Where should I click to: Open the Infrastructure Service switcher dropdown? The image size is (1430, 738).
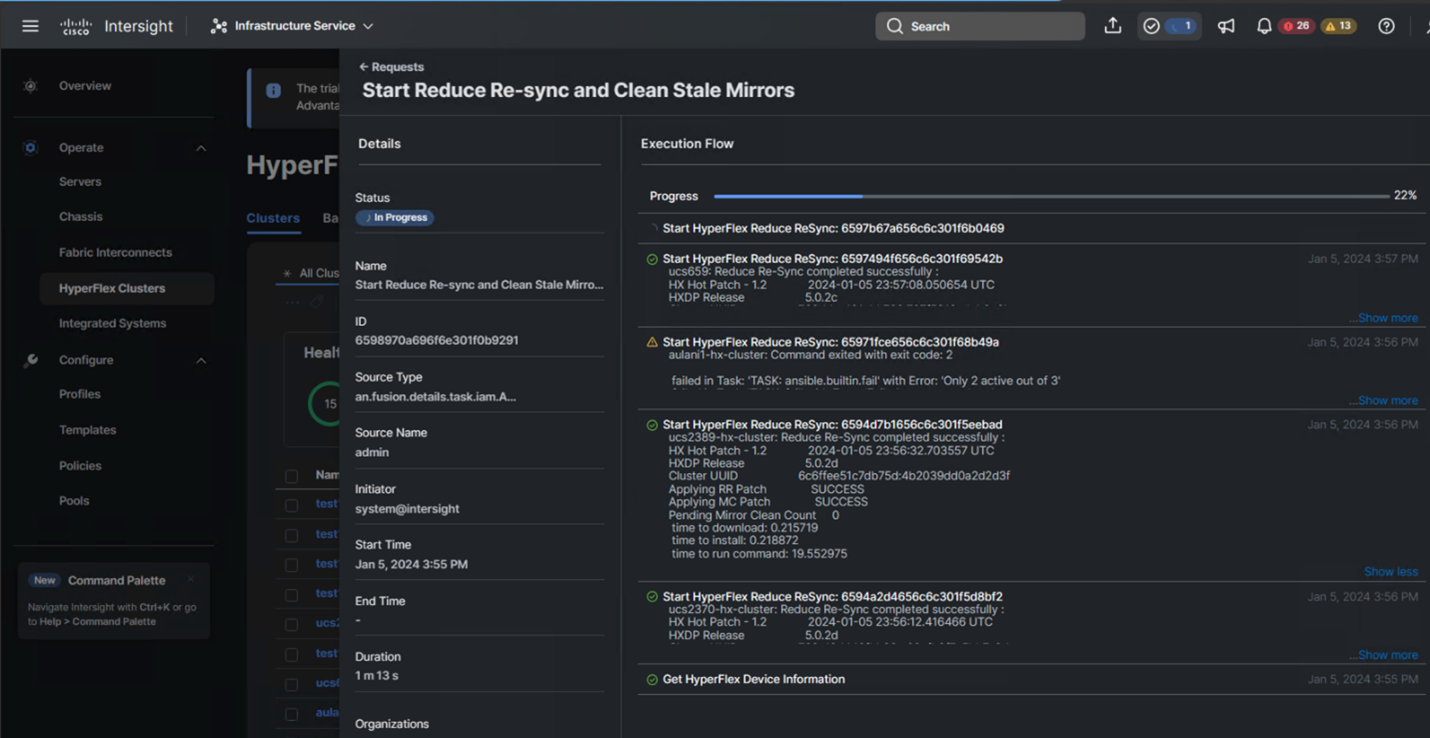coord(292,26)
